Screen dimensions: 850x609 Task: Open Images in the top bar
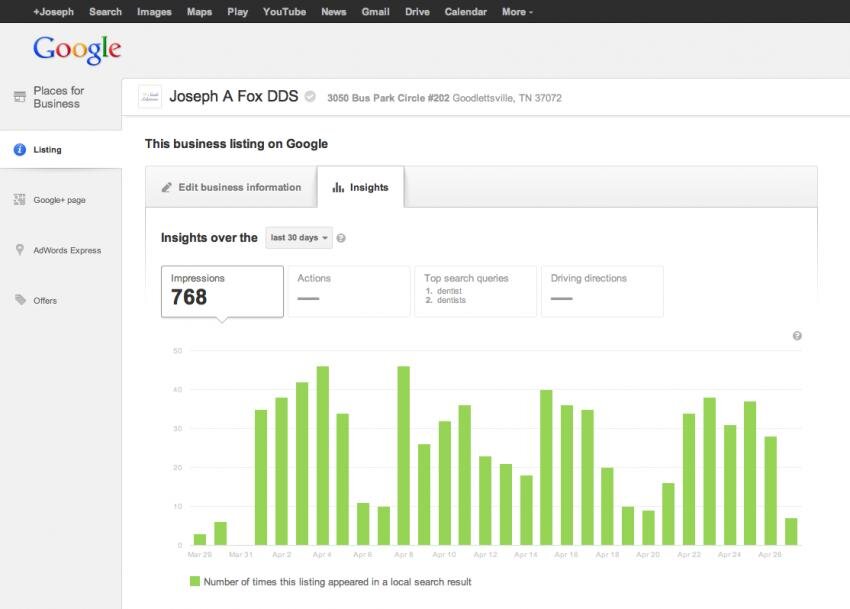pos(154,11)
